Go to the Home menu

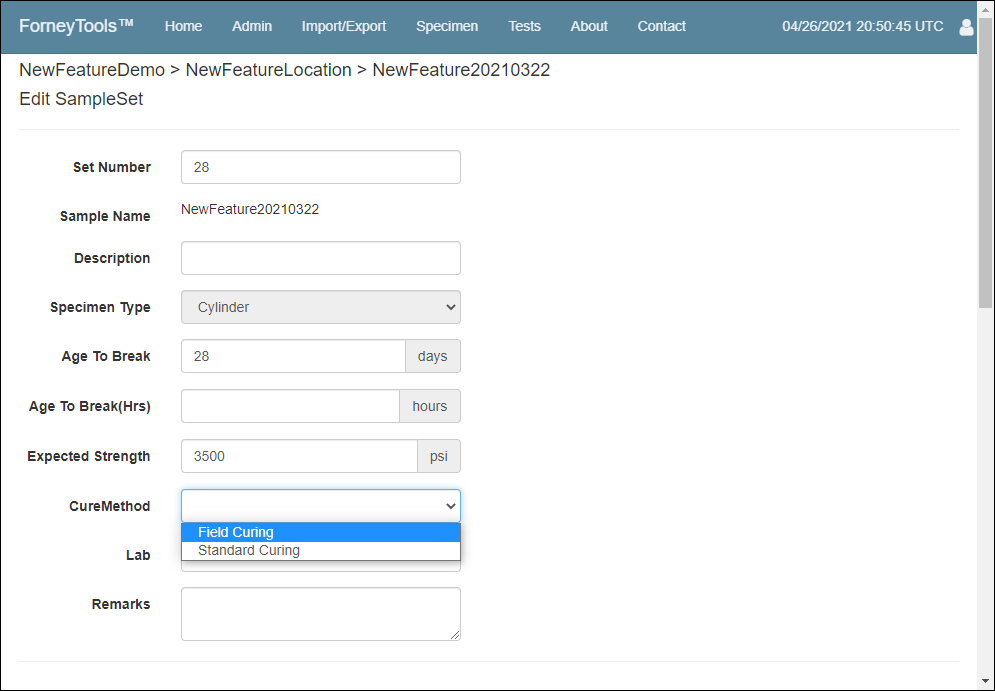pyautogui.click(x=183, y=26)
